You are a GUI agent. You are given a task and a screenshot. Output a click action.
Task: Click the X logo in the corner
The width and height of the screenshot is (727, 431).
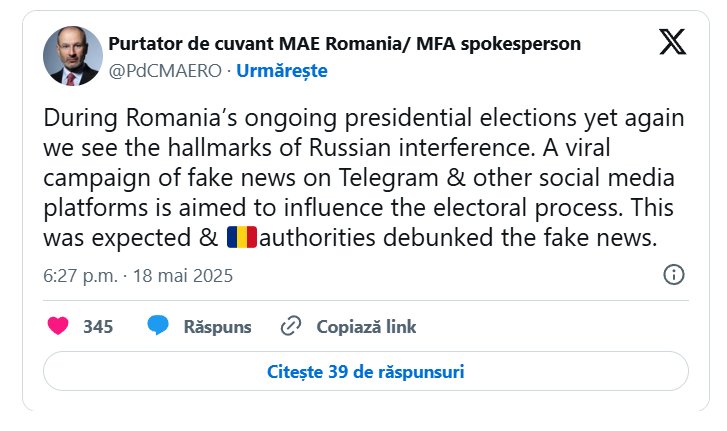(673, 43)
